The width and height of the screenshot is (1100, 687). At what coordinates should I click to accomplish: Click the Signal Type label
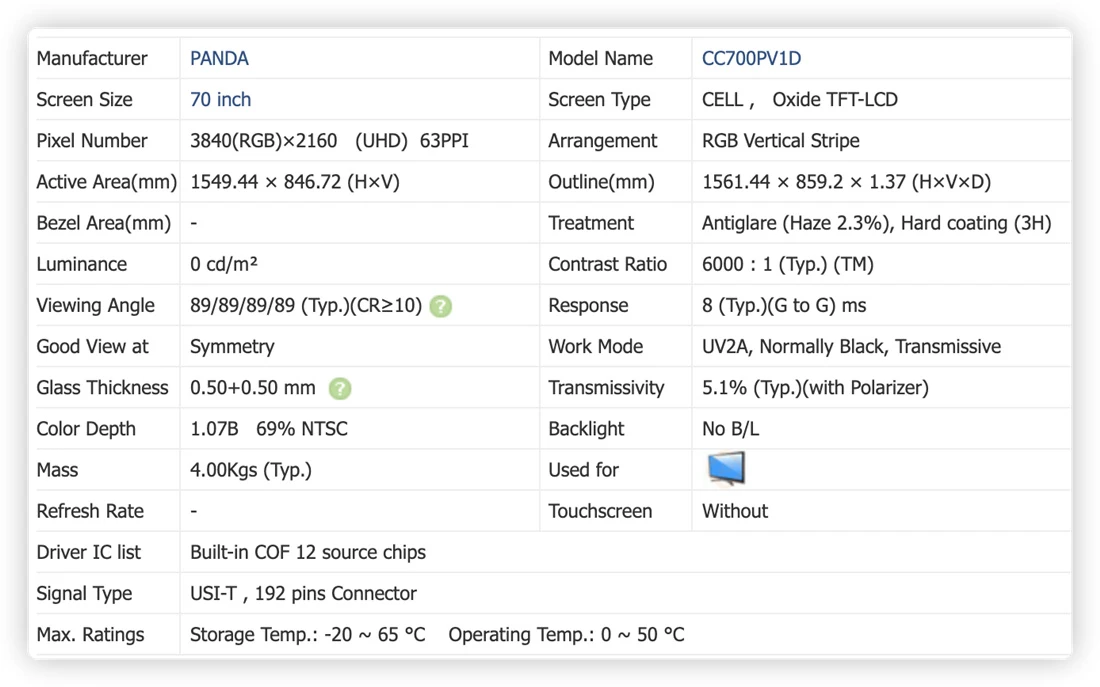(x=84, y=594)
